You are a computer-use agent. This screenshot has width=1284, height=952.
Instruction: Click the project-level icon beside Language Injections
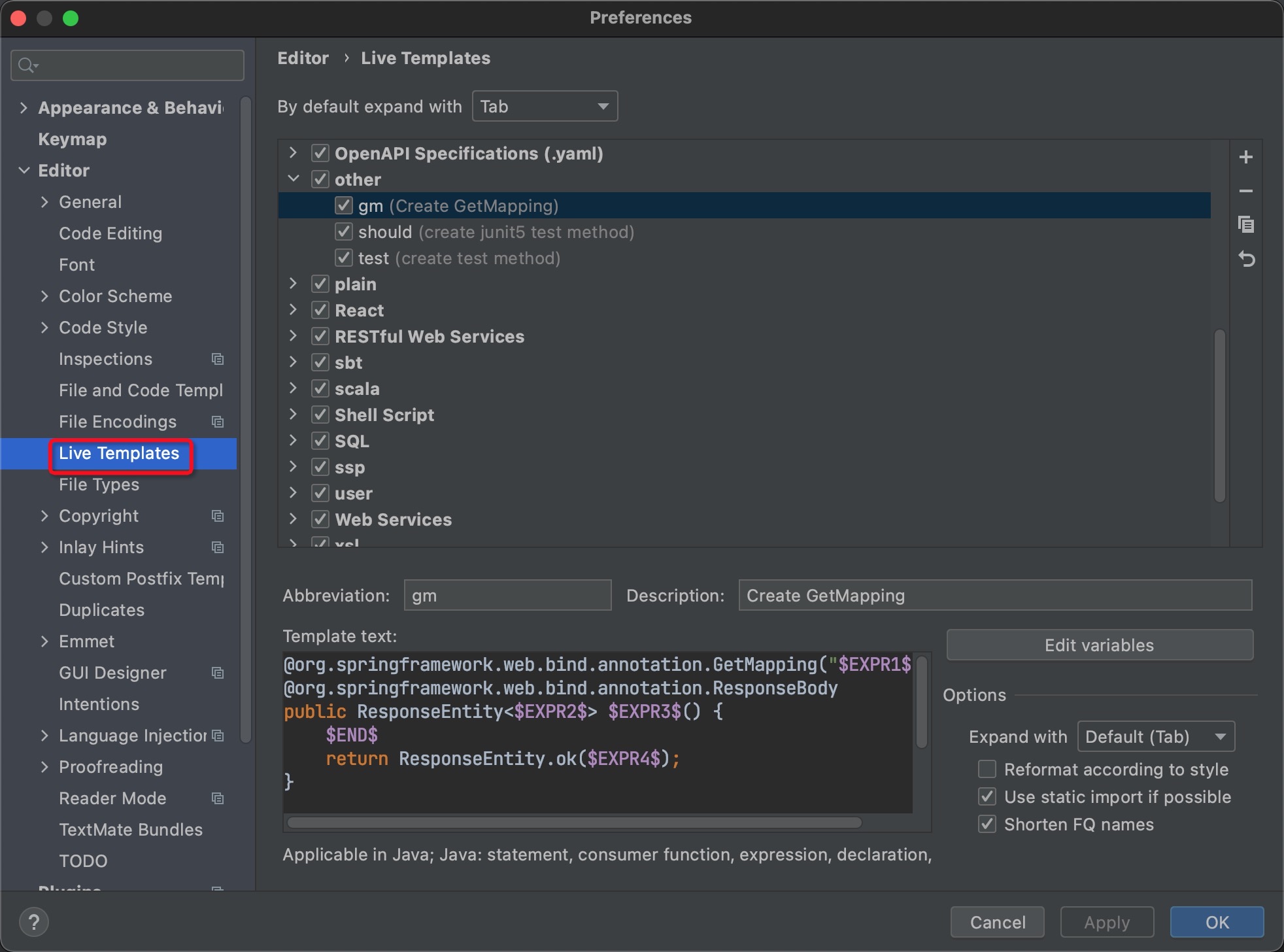tap(218, 736)
